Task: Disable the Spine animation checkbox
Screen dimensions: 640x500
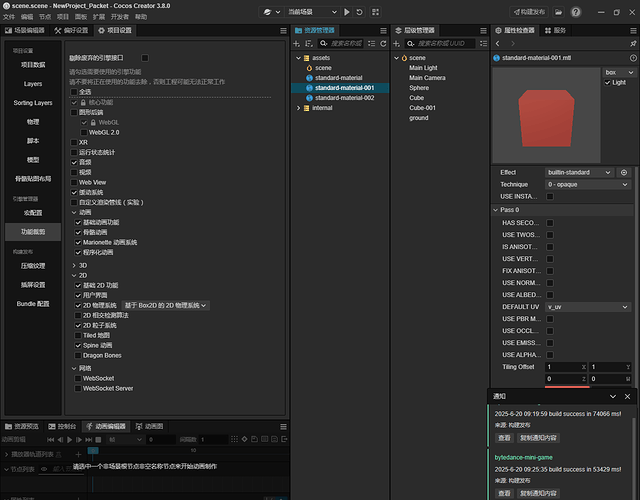Action: [x=78, y=346]
